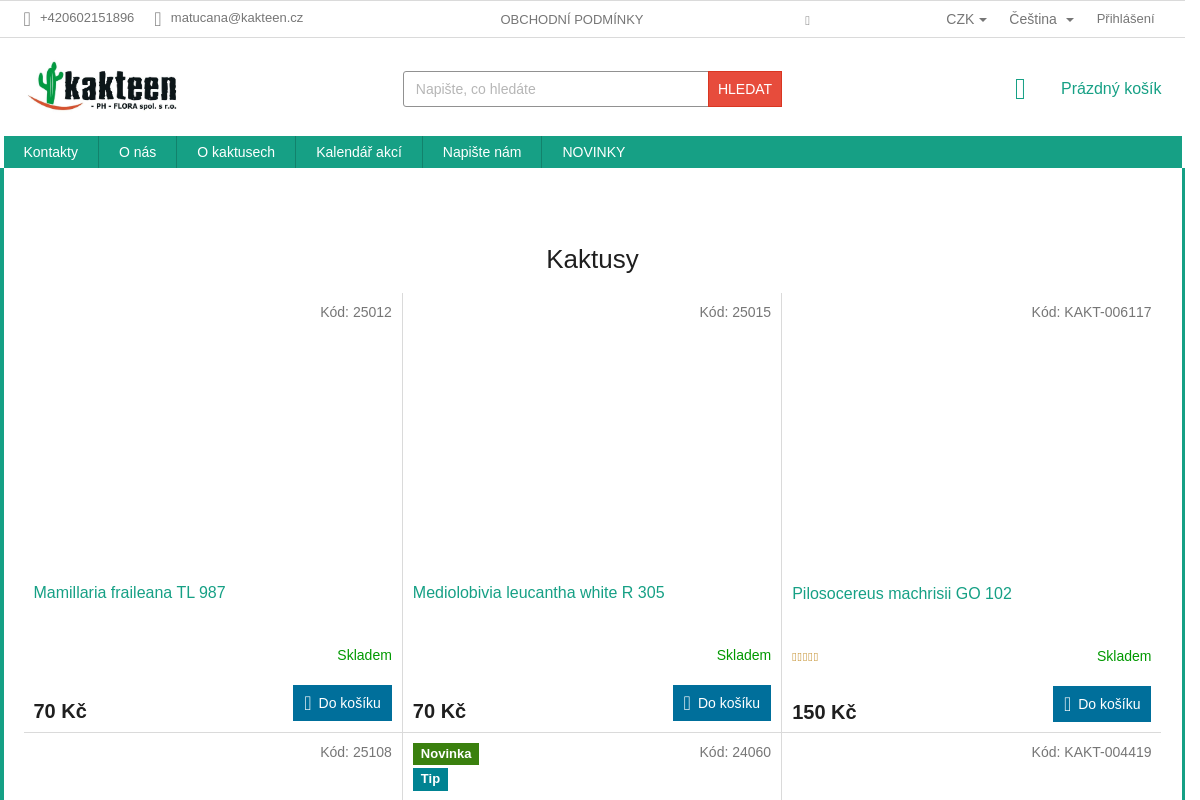Open Mamillaria fraileana TL 987 product
The width and height of the screenshot is (1200, 800).
130,593
